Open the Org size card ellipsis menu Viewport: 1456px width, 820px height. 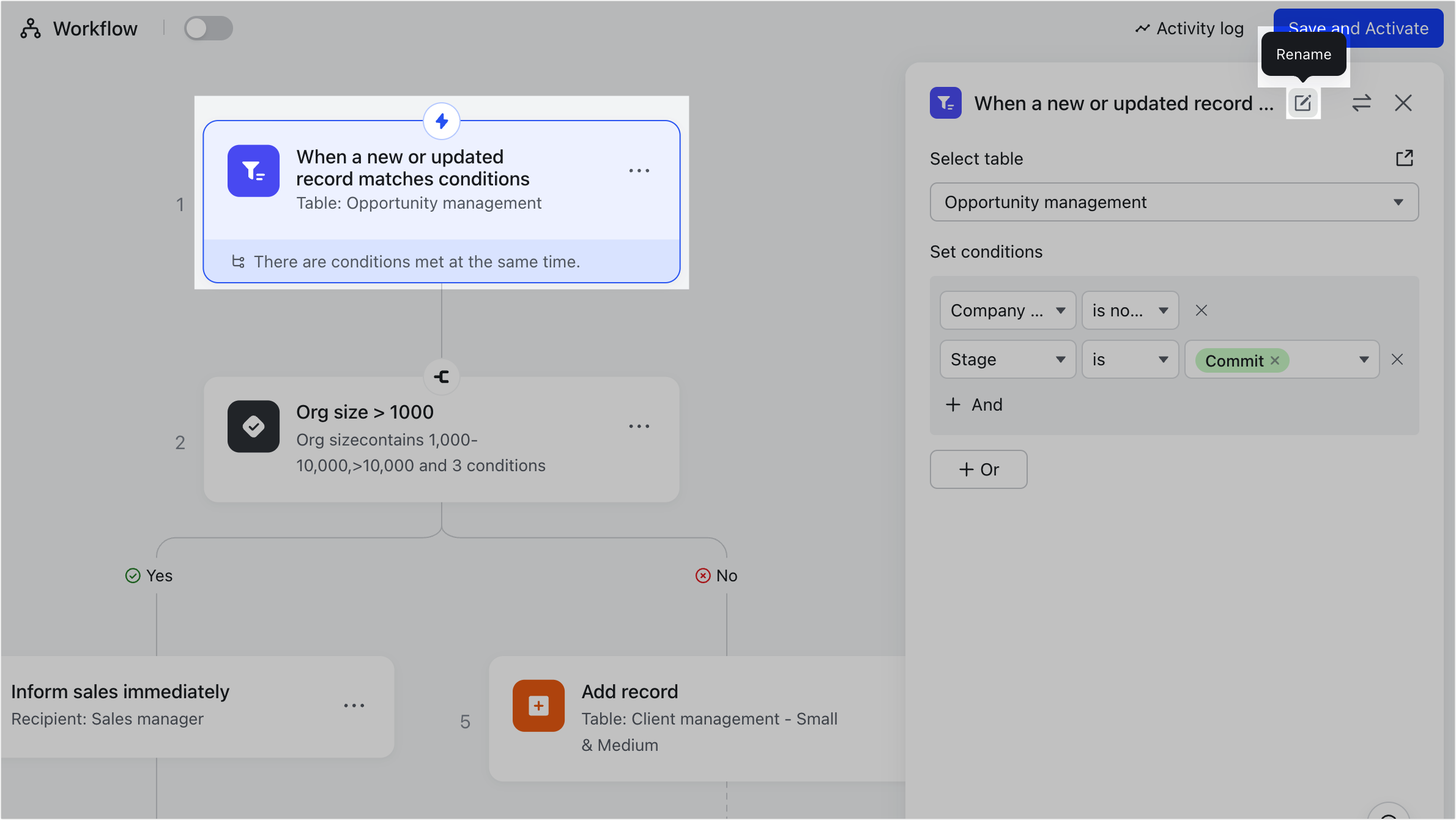pos(639,426)
